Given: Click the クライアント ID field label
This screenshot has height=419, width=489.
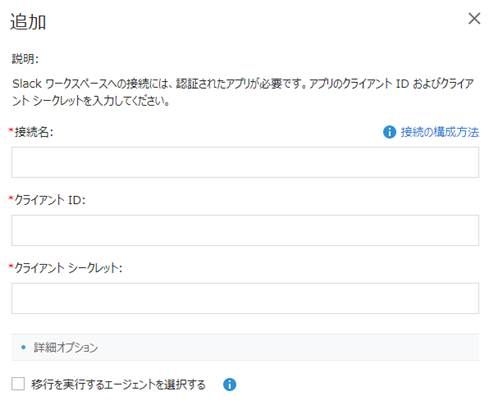Looking at the screenshot, I should (50, 200).
